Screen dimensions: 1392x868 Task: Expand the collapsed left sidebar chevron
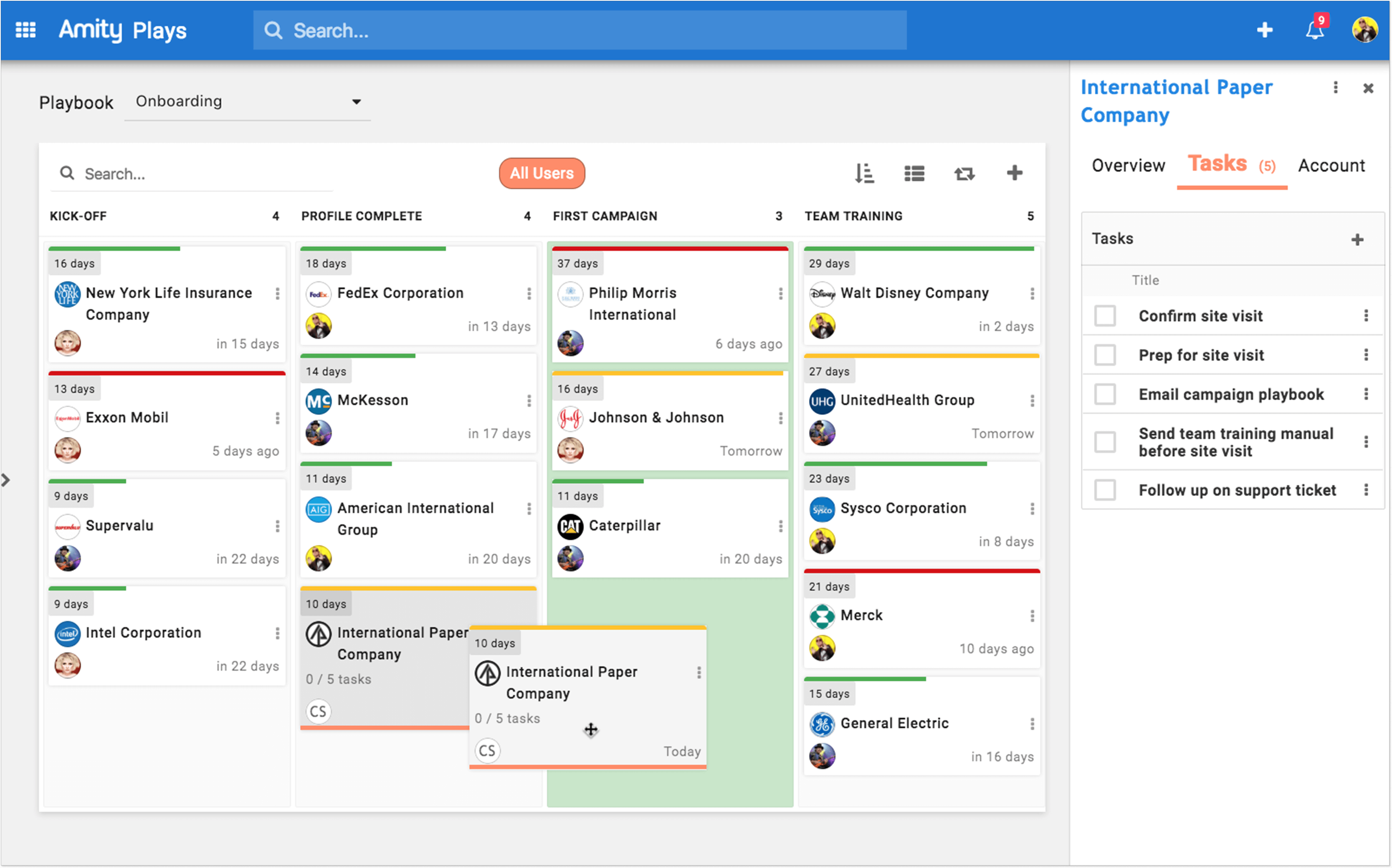pos(6,480)
